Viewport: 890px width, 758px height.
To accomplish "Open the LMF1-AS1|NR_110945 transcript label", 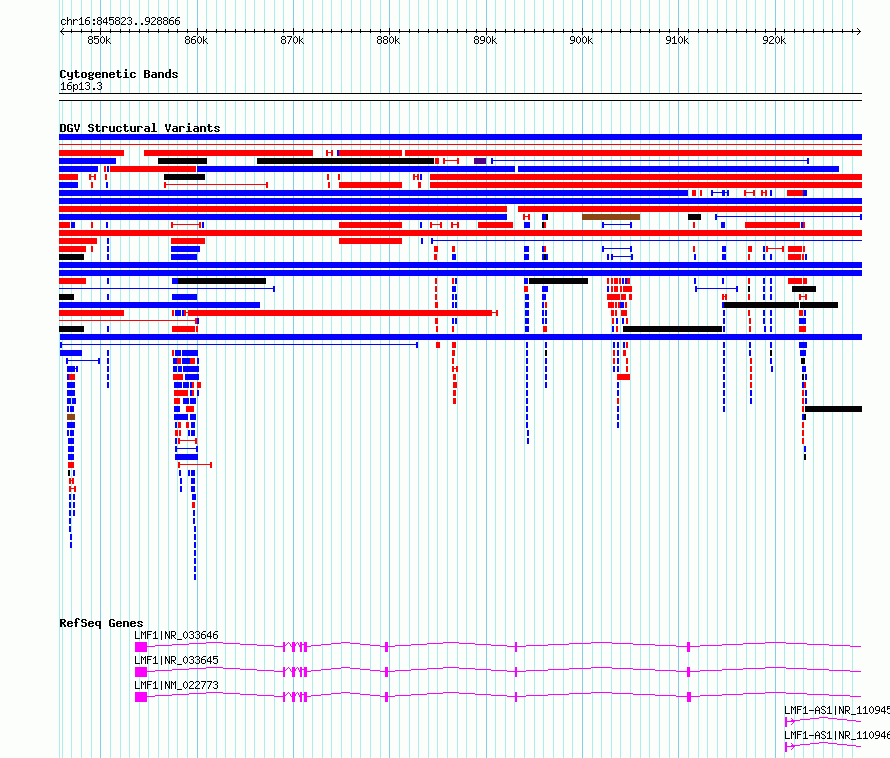I will coord(837,710).
